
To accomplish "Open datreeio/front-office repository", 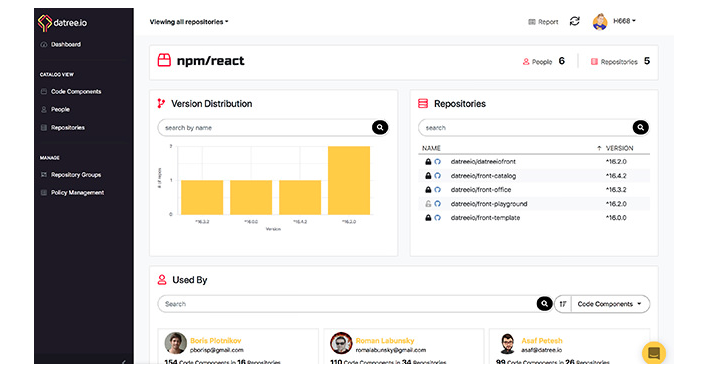I will [481, 190].
